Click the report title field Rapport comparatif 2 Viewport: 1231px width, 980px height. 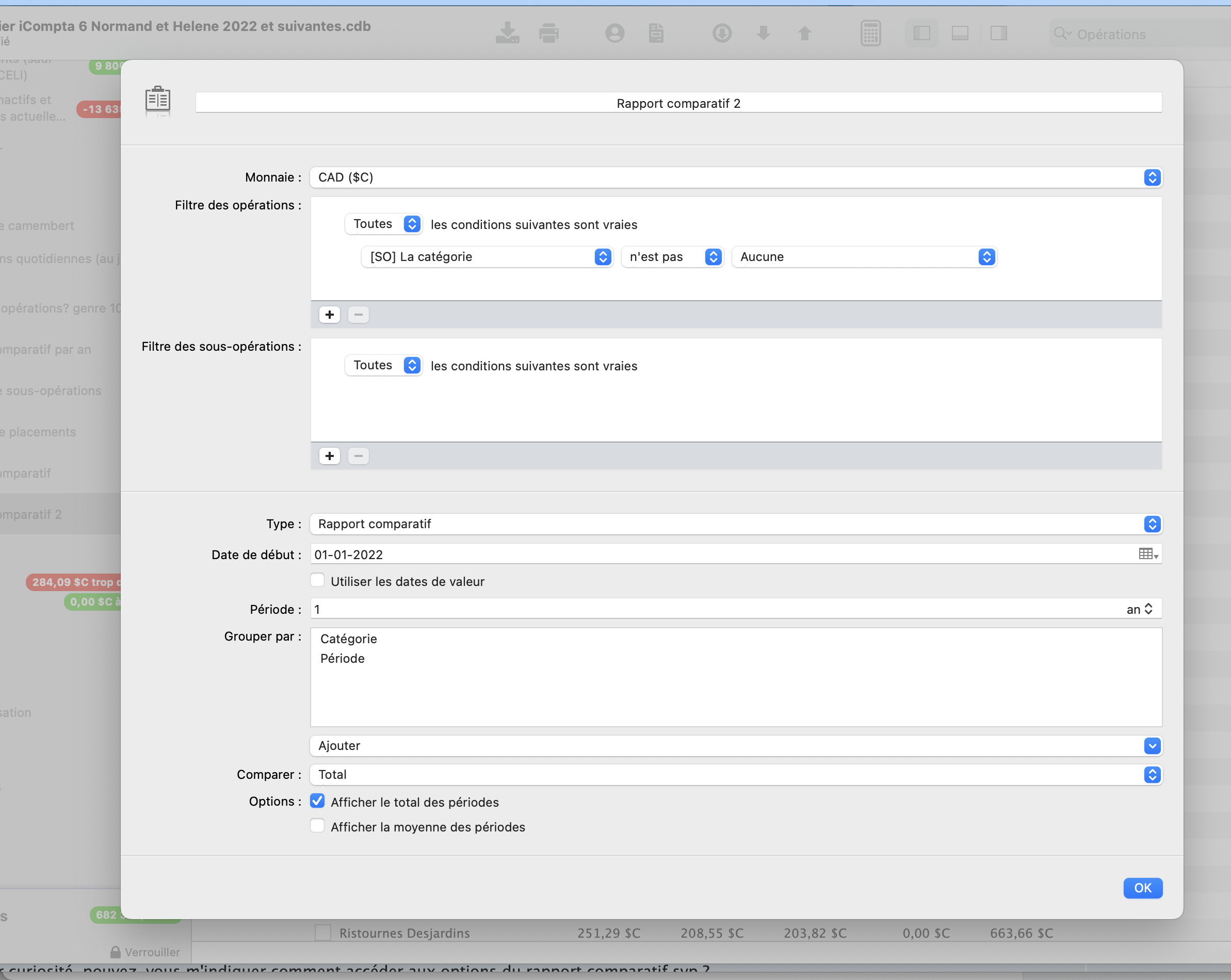[x=678, y=103]
